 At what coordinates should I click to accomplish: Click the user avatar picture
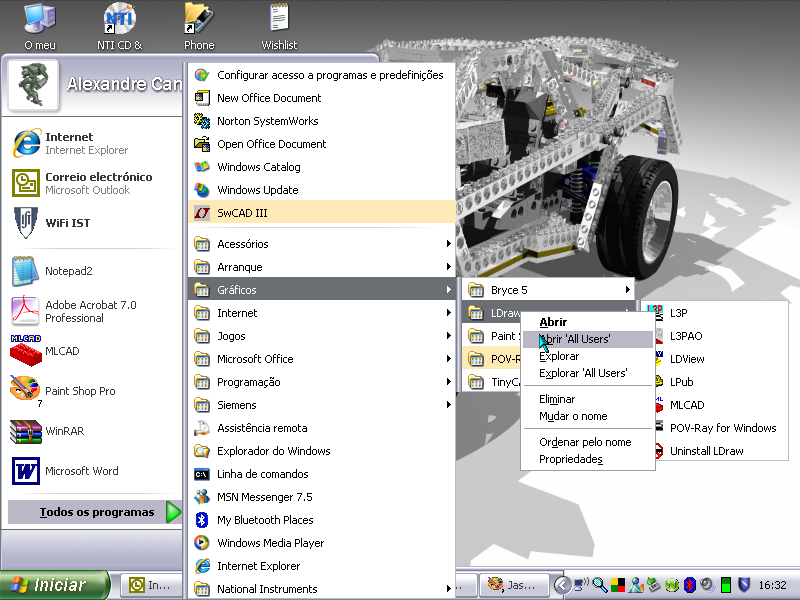click(x=33, y=85)
